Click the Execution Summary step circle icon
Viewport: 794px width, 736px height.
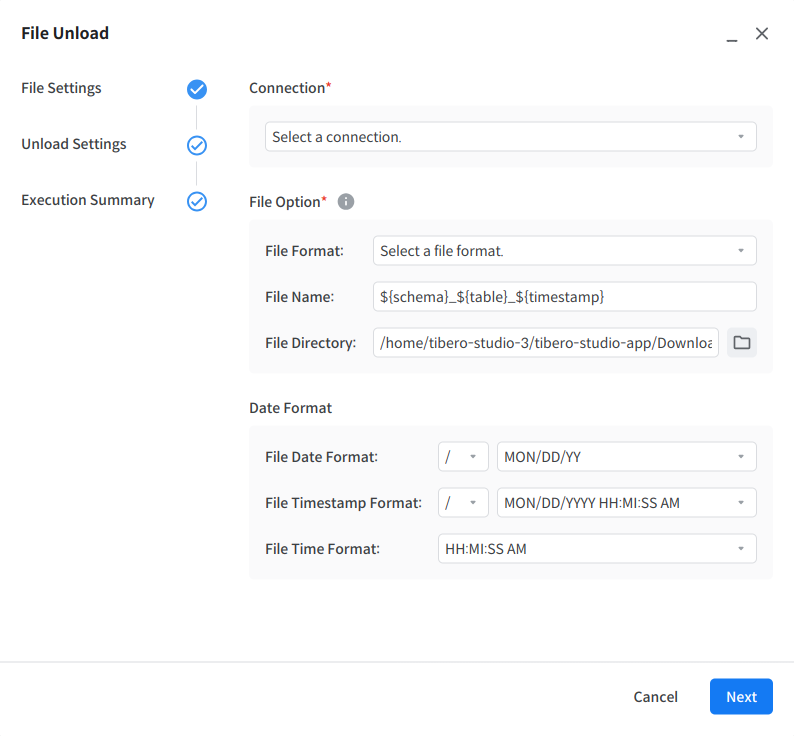(197, 202)
